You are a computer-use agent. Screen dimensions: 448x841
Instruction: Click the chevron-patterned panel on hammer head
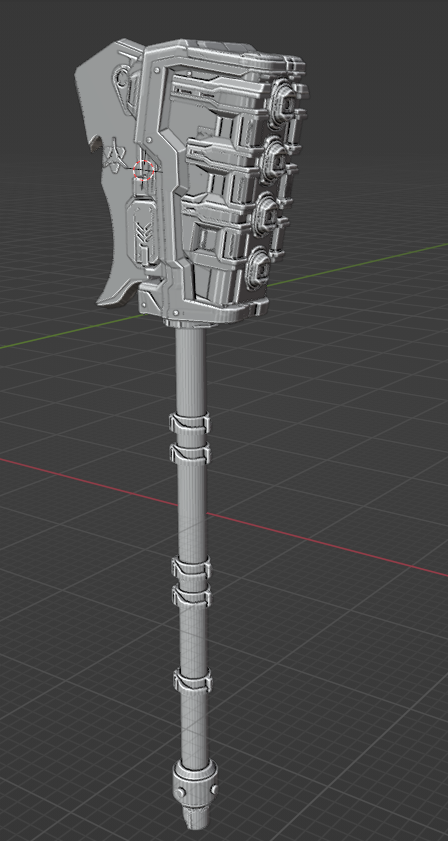click(142, 231)
